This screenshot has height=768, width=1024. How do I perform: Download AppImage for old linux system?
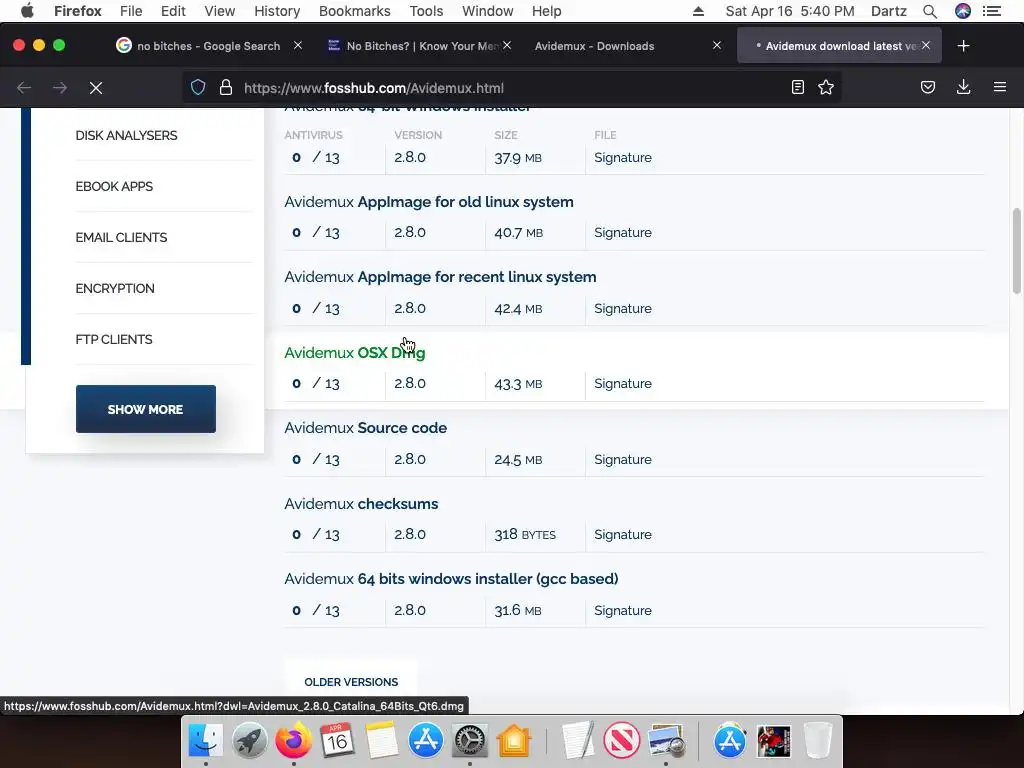(x=428, y=202)
